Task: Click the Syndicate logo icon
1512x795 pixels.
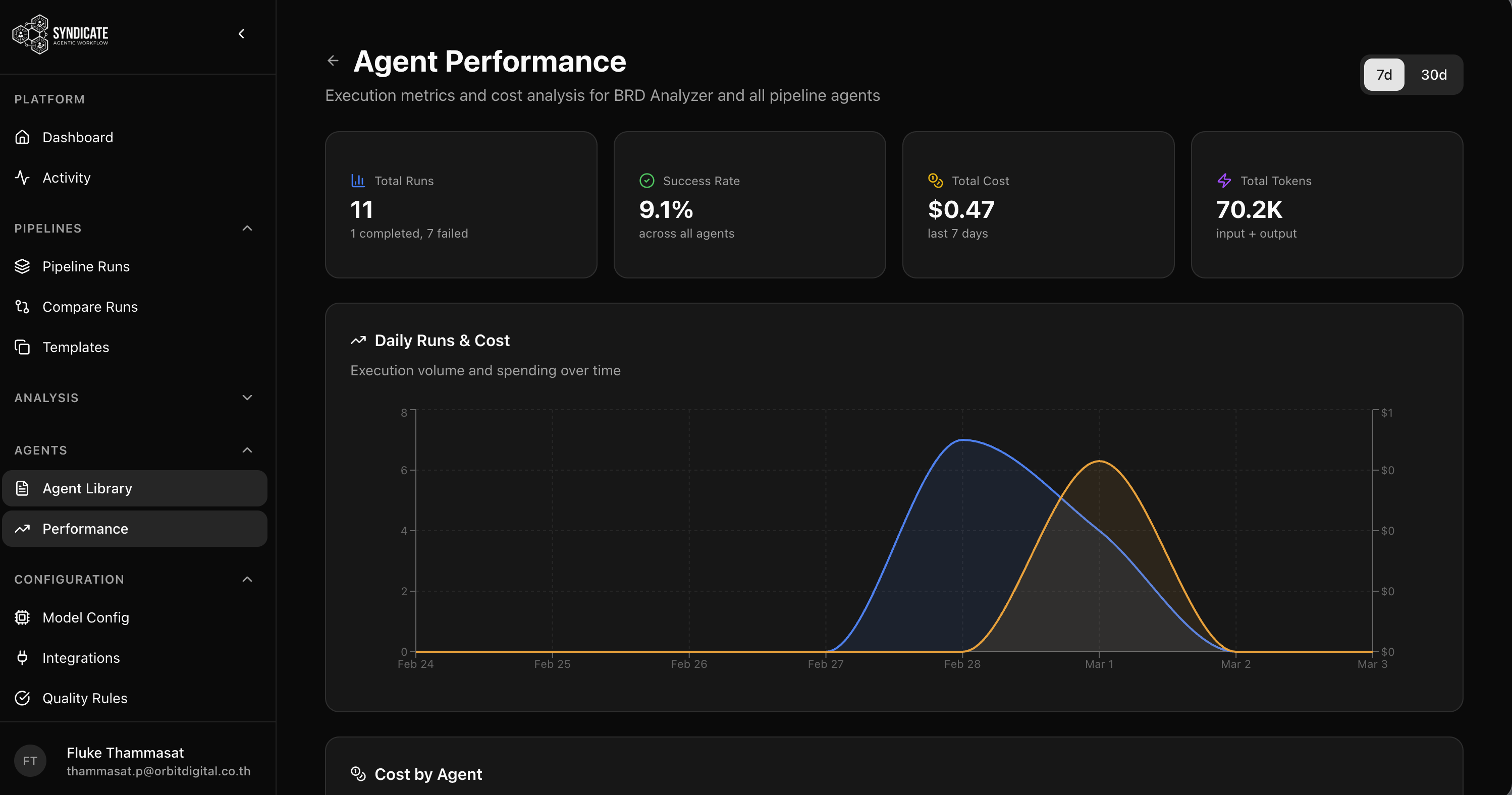Action: click(x=30, y=34)
